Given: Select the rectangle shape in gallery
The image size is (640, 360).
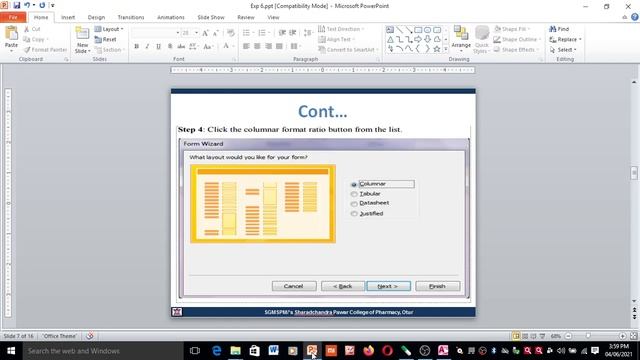Looking at the screenshot, I should tap(418, 30).
